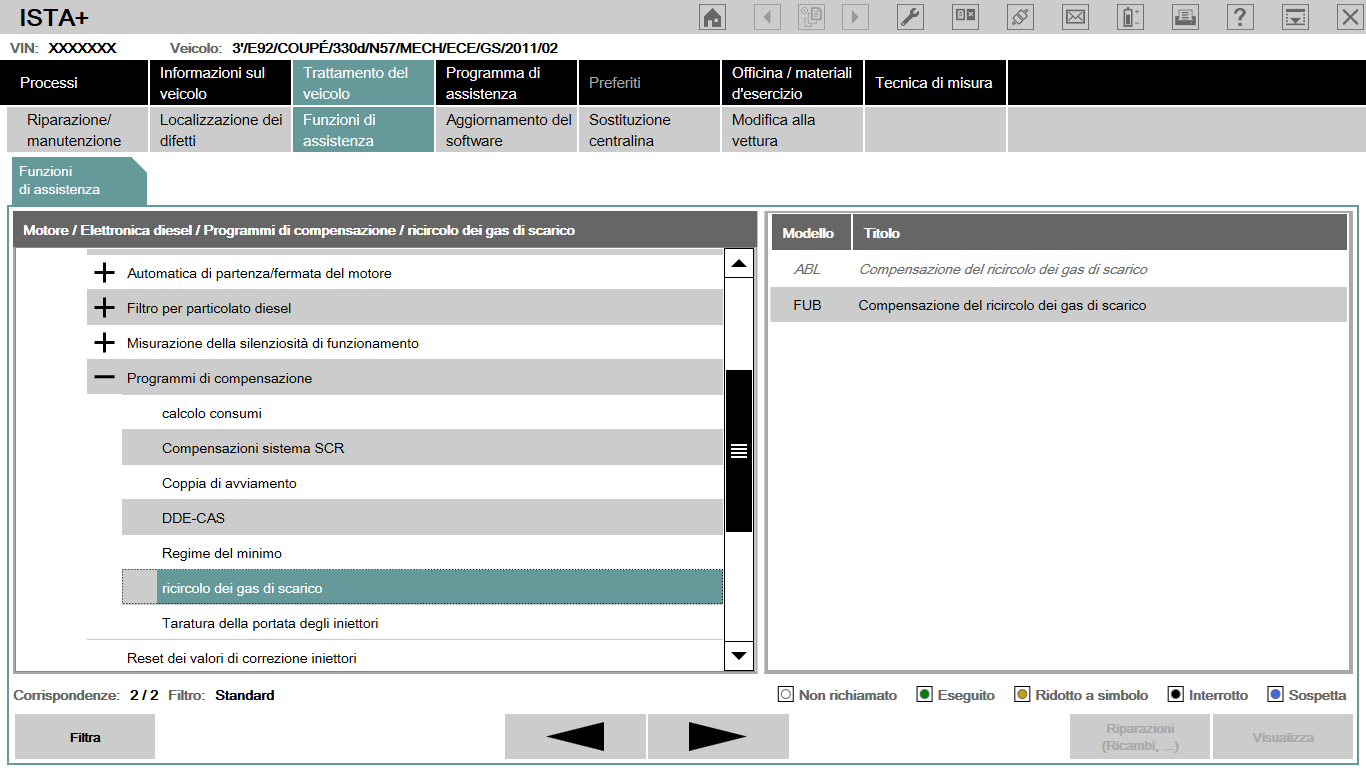The width and height of the screenshot is (1366, 768).
Task: Click the tree scrollbar down arrow
Action: click(739, 656)
